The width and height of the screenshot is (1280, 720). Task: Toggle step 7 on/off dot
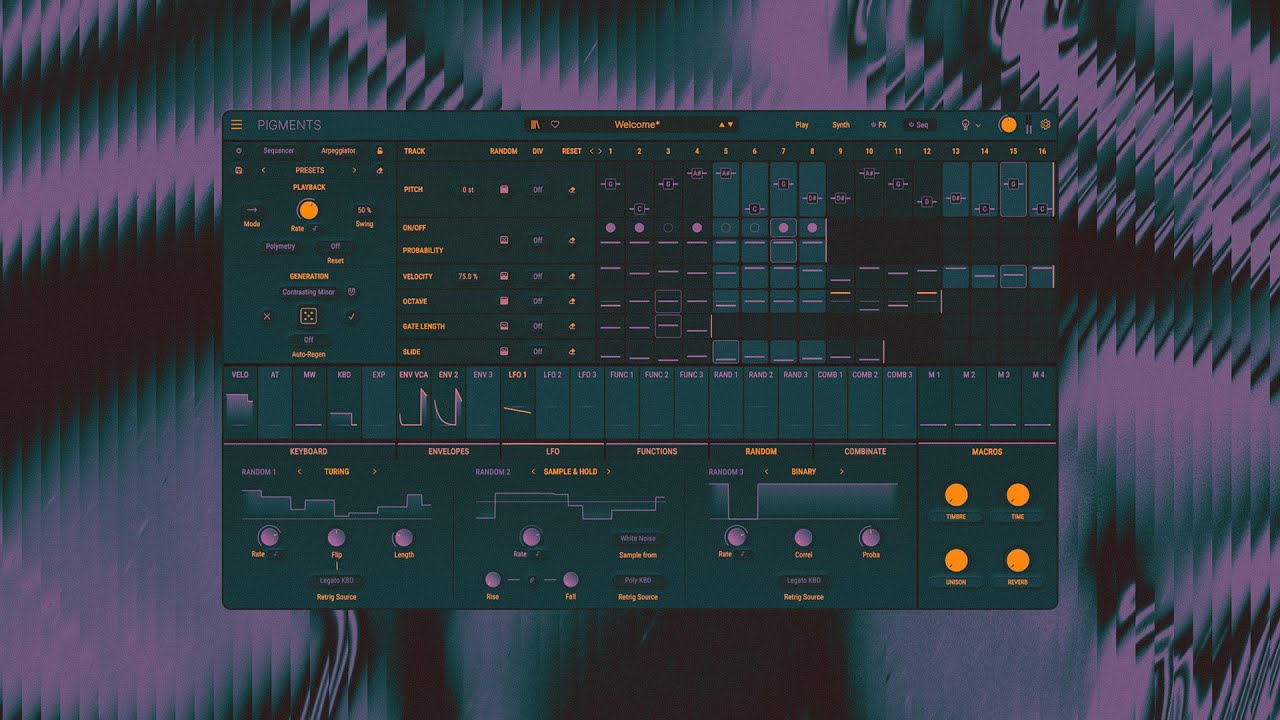[x=783, y=228]
